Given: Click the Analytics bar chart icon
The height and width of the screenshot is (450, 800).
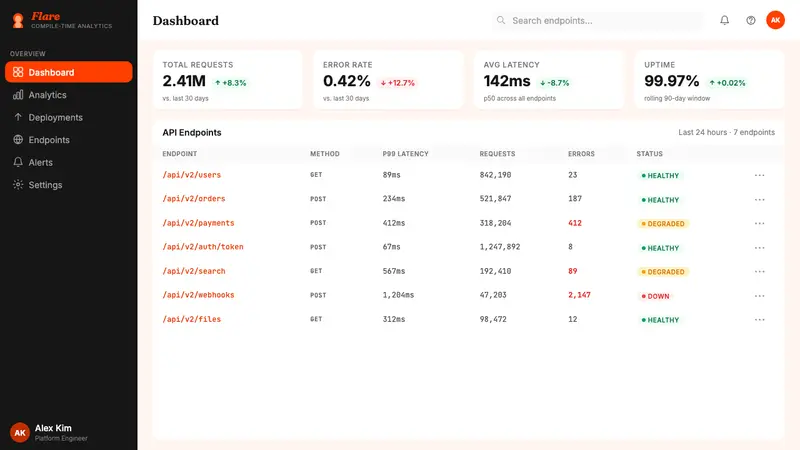Looking at the screenshot, I should coord(18,94).
